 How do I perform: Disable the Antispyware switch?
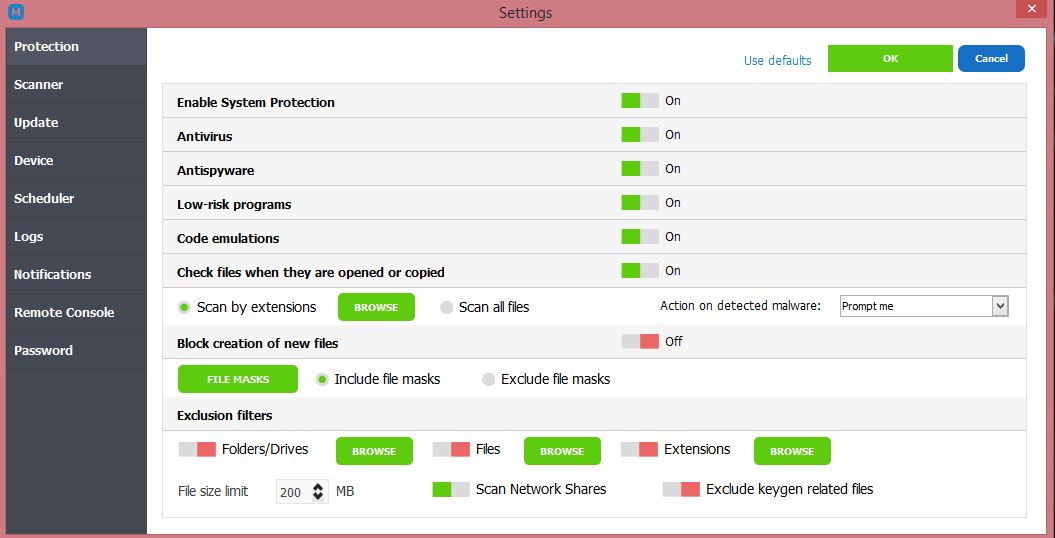coord(639,169)
